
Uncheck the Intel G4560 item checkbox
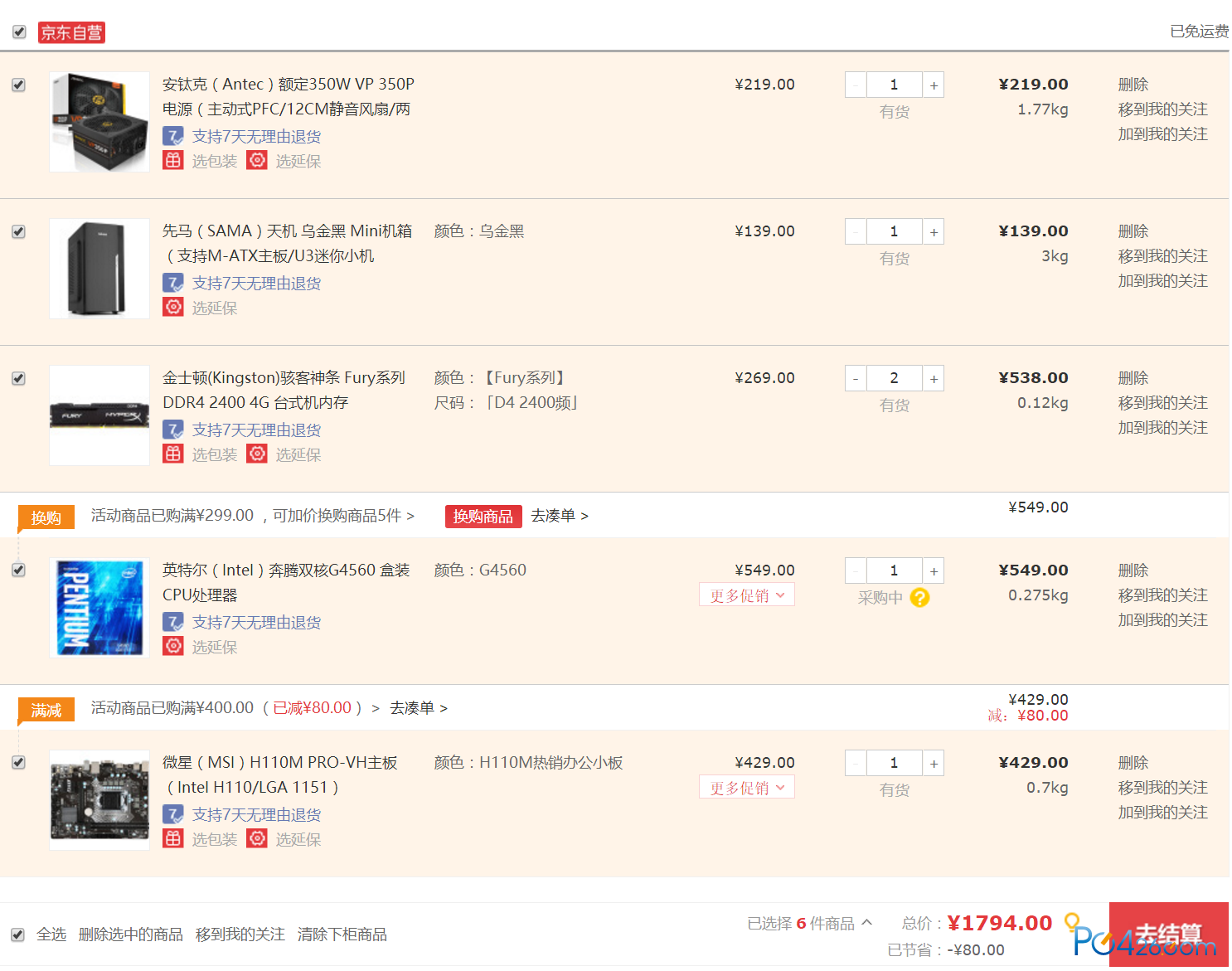[18, 570]
